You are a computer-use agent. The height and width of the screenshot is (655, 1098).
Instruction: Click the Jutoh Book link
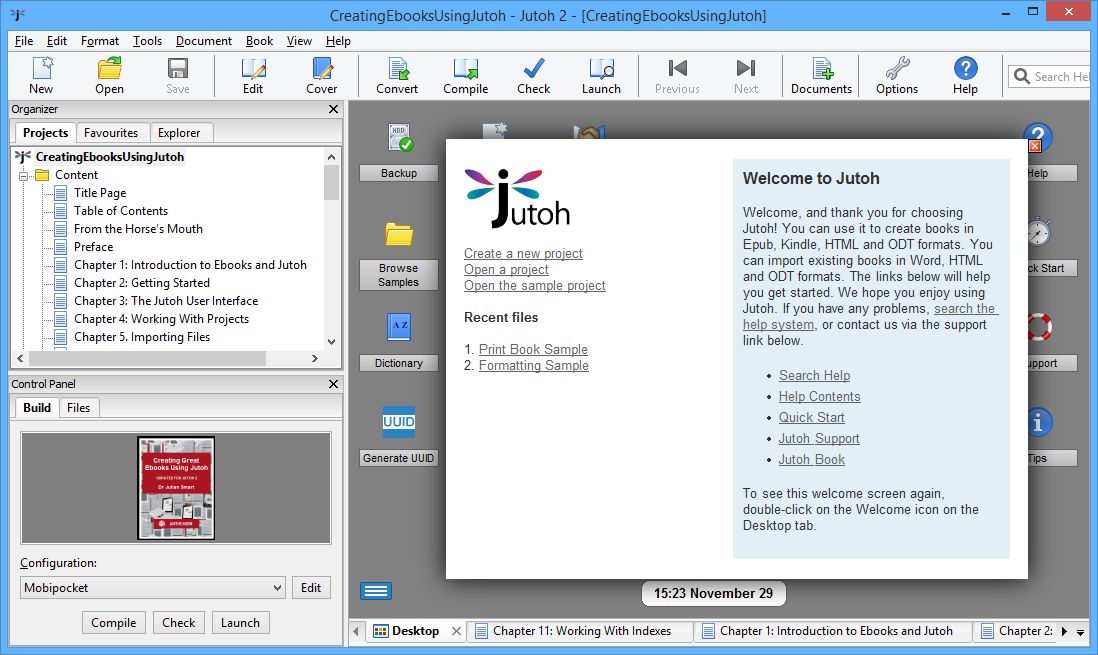coord(812,460)
